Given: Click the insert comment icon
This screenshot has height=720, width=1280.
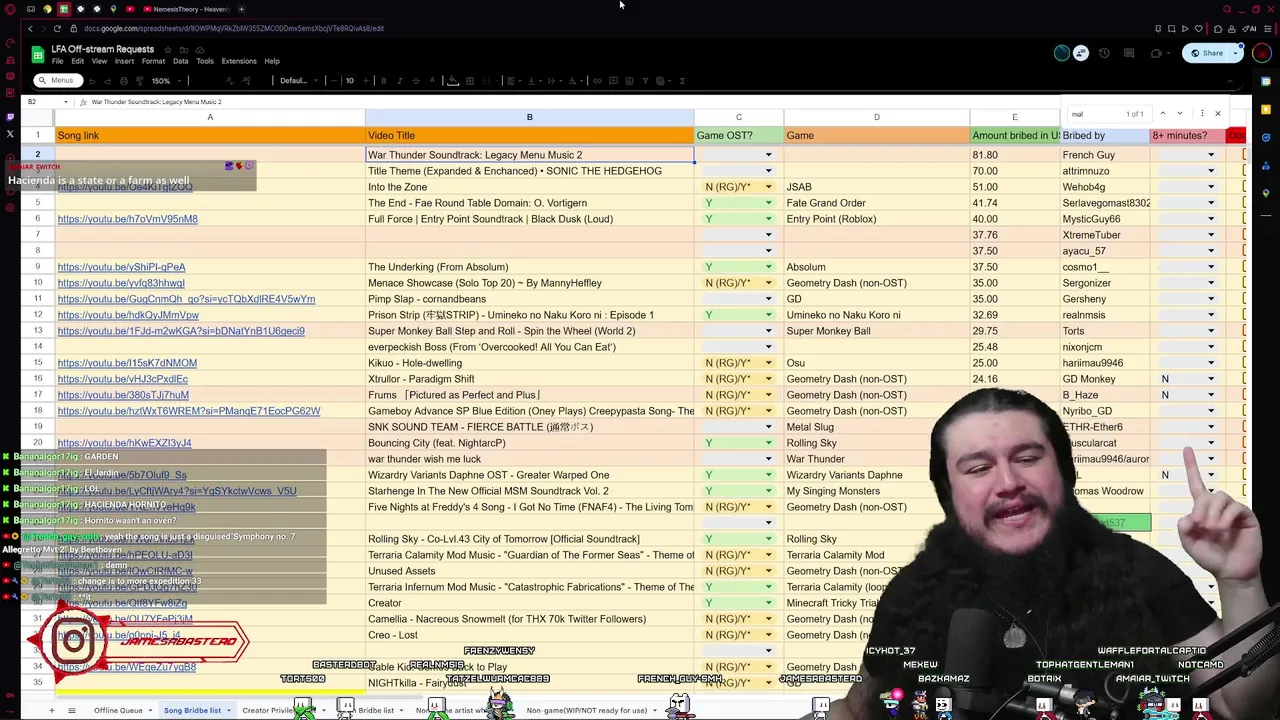Looking at the screenshot, I should (613, 81).
